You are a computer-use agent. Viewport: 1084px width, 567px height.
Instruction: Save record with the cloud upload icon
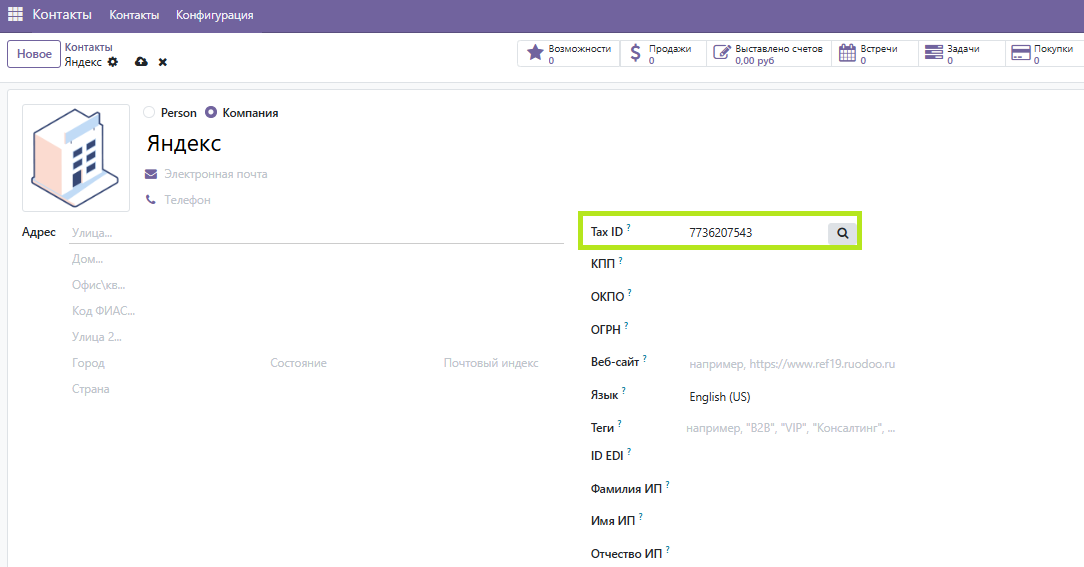pyautogui.click(x=141, y=62)
